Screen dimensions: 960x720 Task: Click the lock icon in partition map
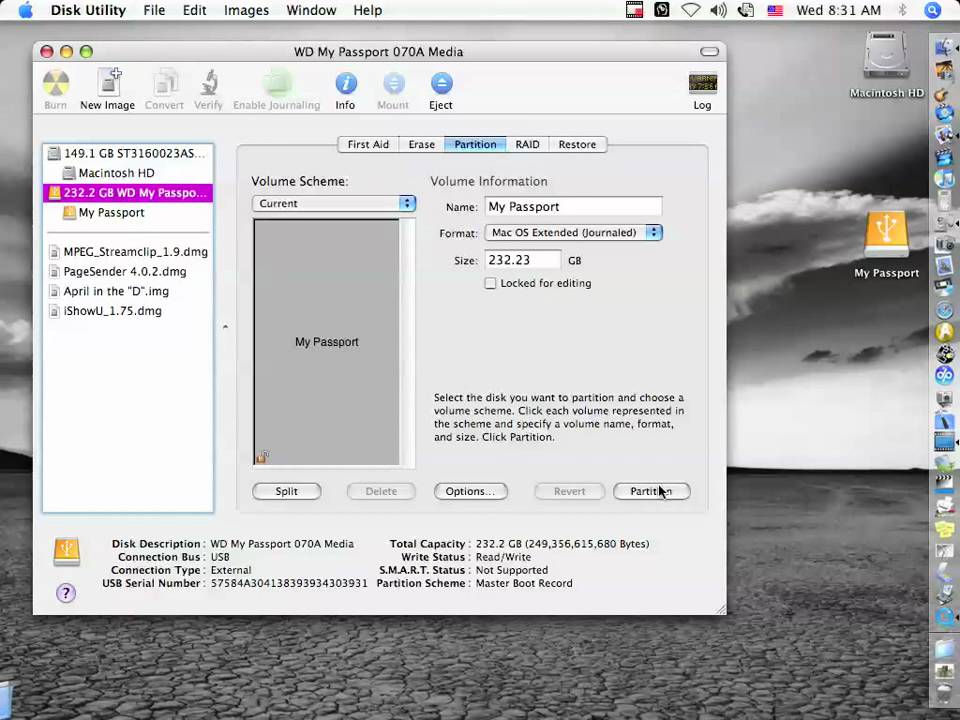[263, 456]
